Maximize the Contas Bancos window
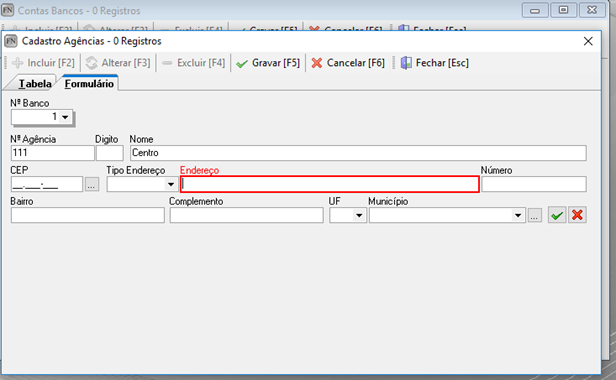The image size is (616, 380). click(563, 10)
